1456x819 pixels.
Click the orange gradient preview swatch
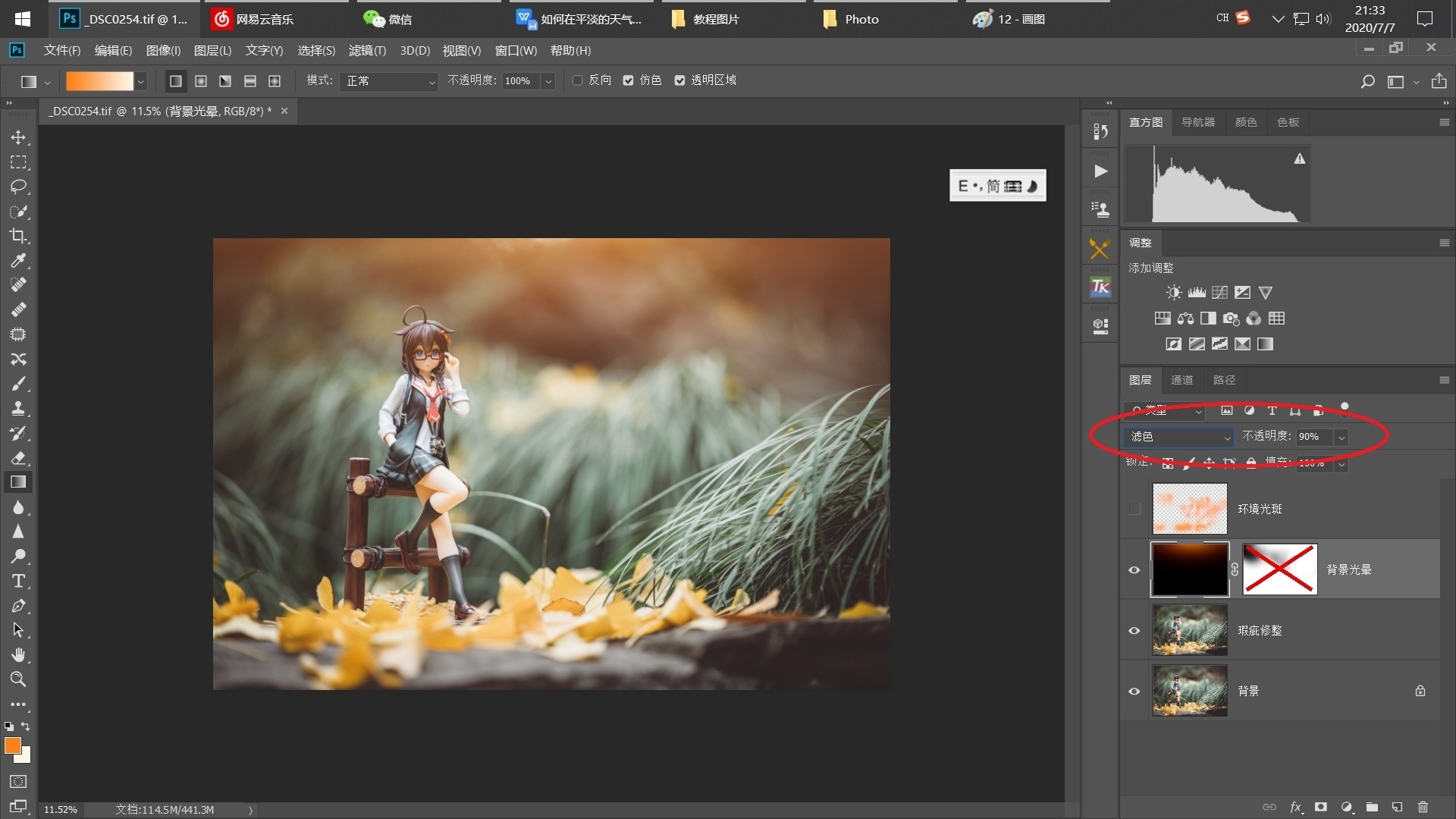coord(99,80)
